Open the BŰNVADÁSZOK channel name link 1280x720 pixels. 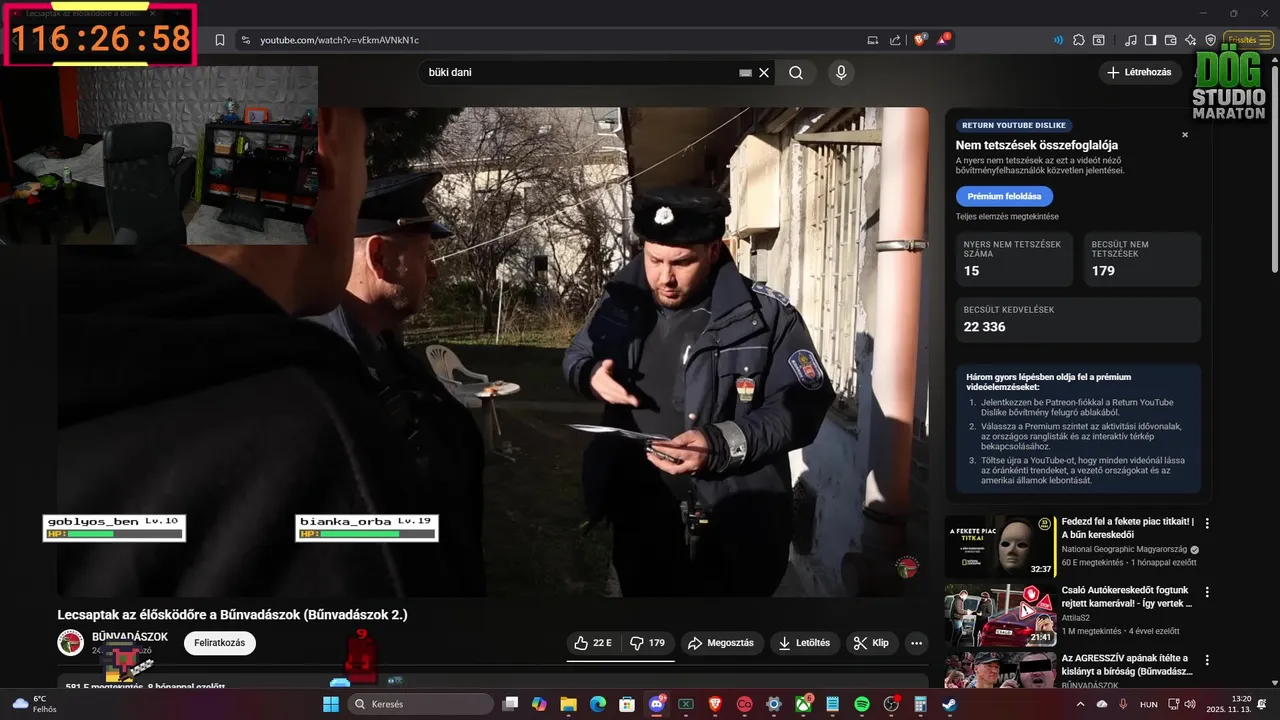130,637
